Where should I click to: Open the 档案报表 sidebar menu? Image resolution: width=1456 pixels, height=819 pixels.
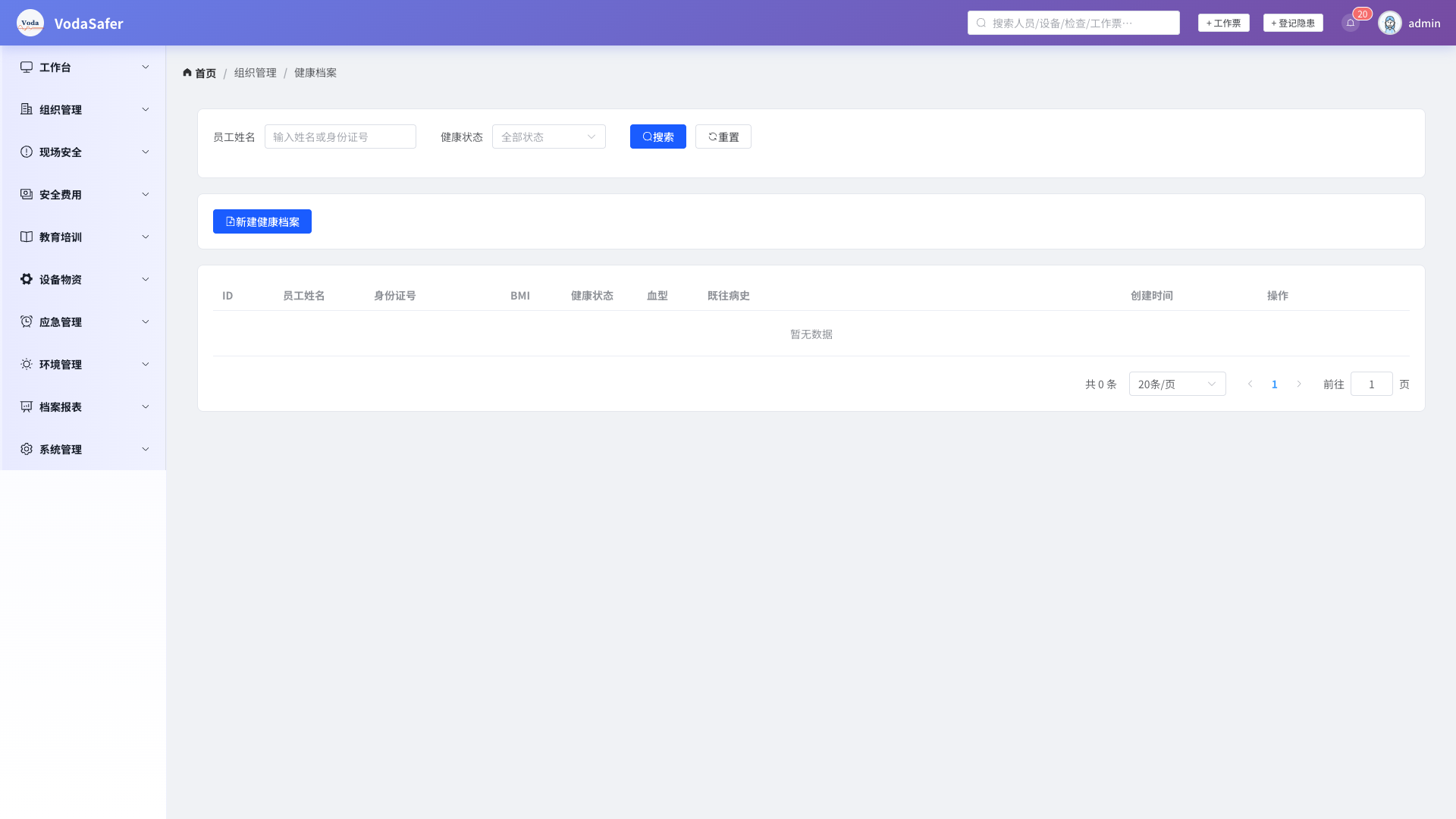click(83, 406)
